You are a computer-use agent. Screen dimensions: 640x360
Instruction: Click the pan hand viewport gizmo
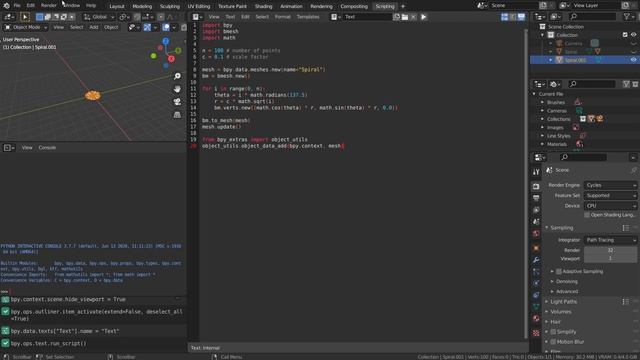click(x=177, y=89)
